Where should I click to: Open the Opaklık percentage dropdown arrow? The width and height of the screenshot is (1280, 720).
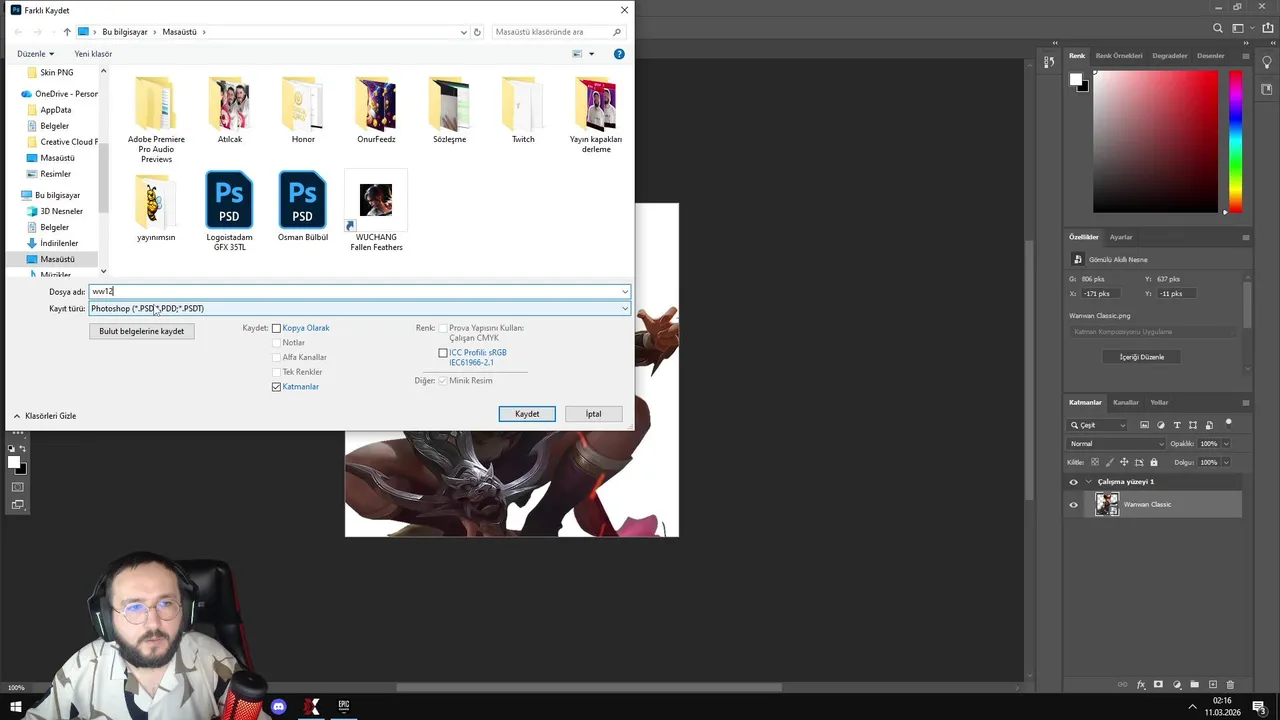1226,444
